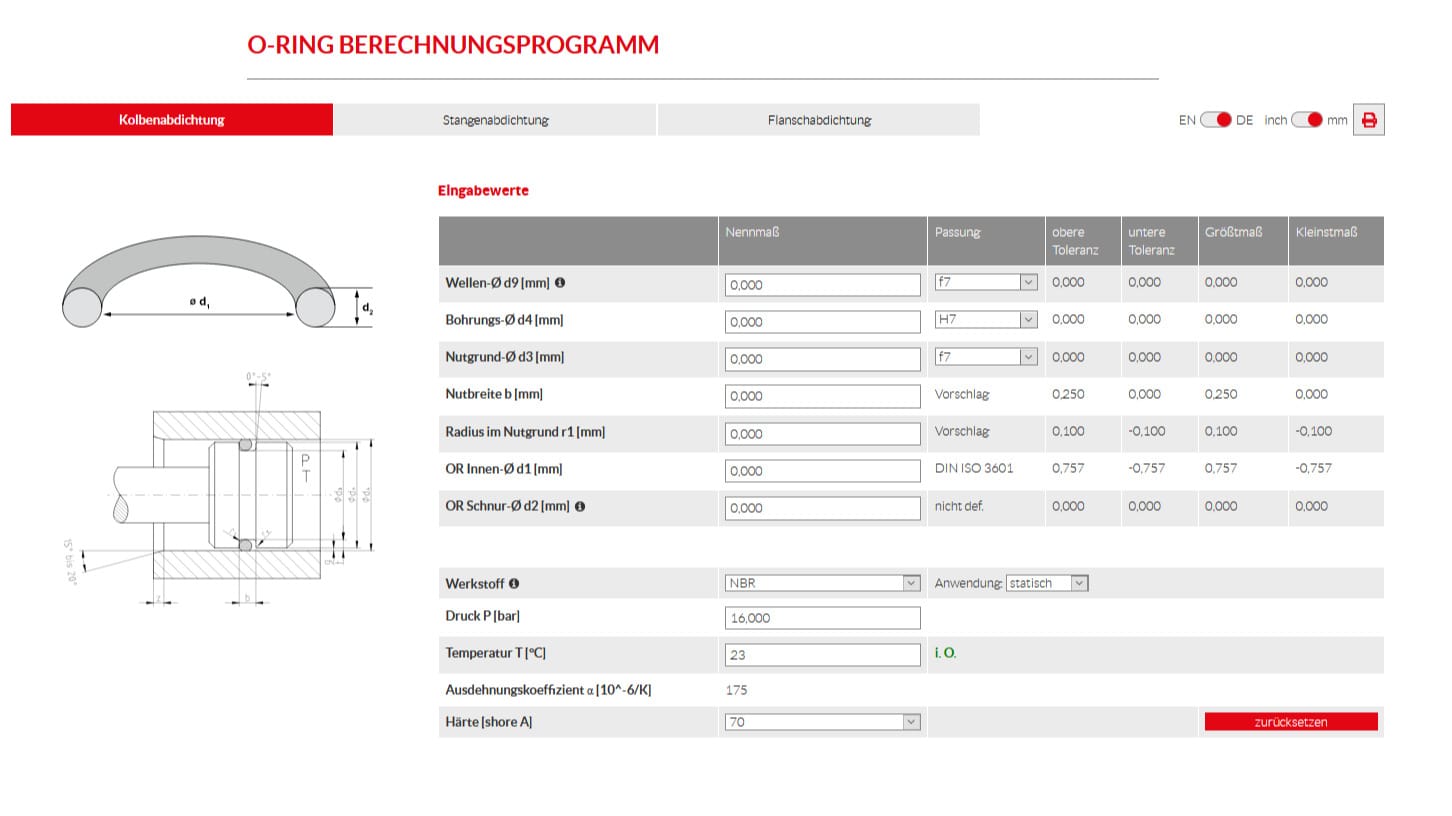Screen dimensions: 1452x816
Task: Click the Ausdehnungskoeffizient value 175
Action: [736, 690]
